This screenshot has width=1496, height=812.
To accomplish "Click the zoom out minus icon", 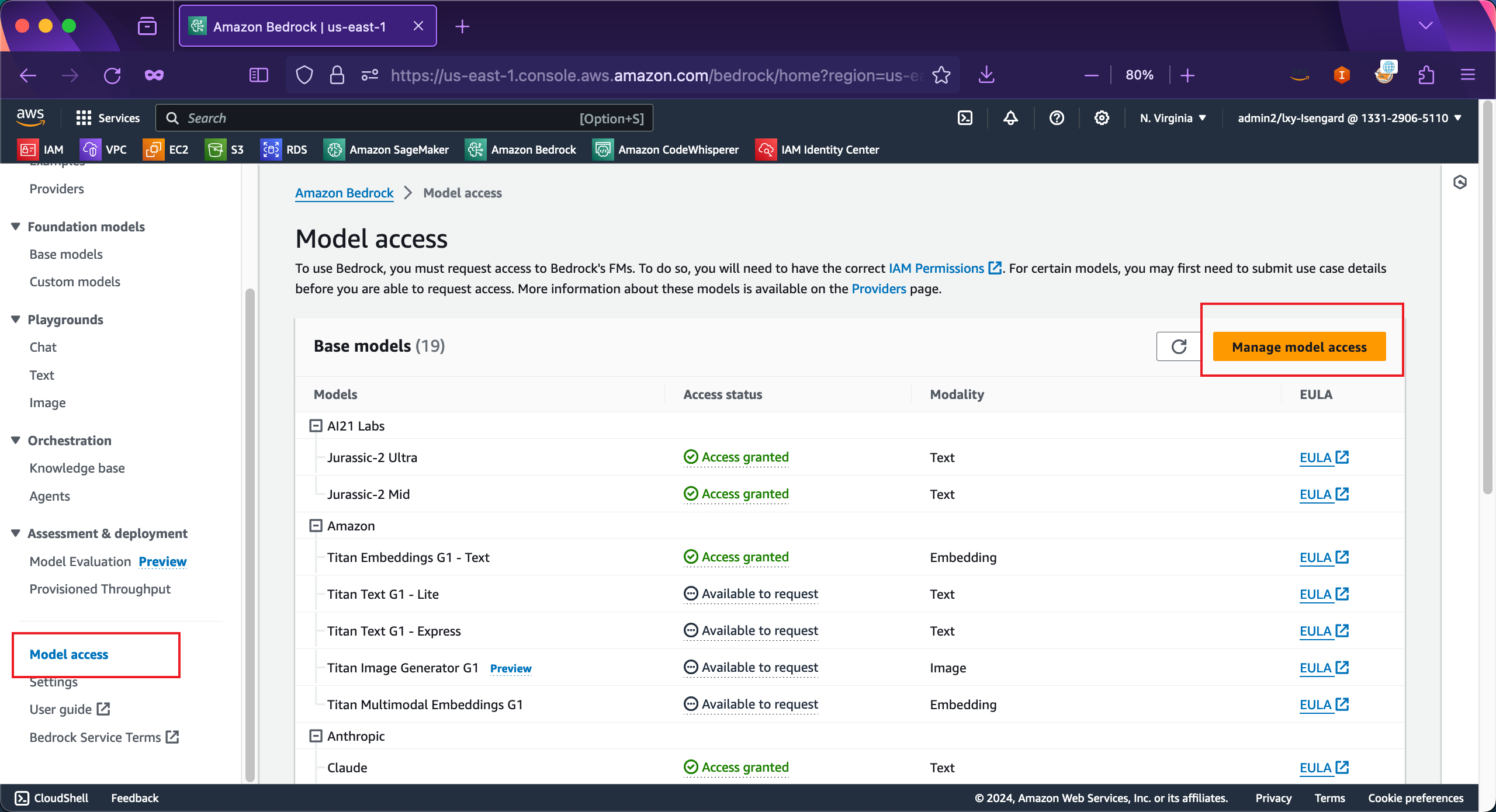I will pos(1091,75).
